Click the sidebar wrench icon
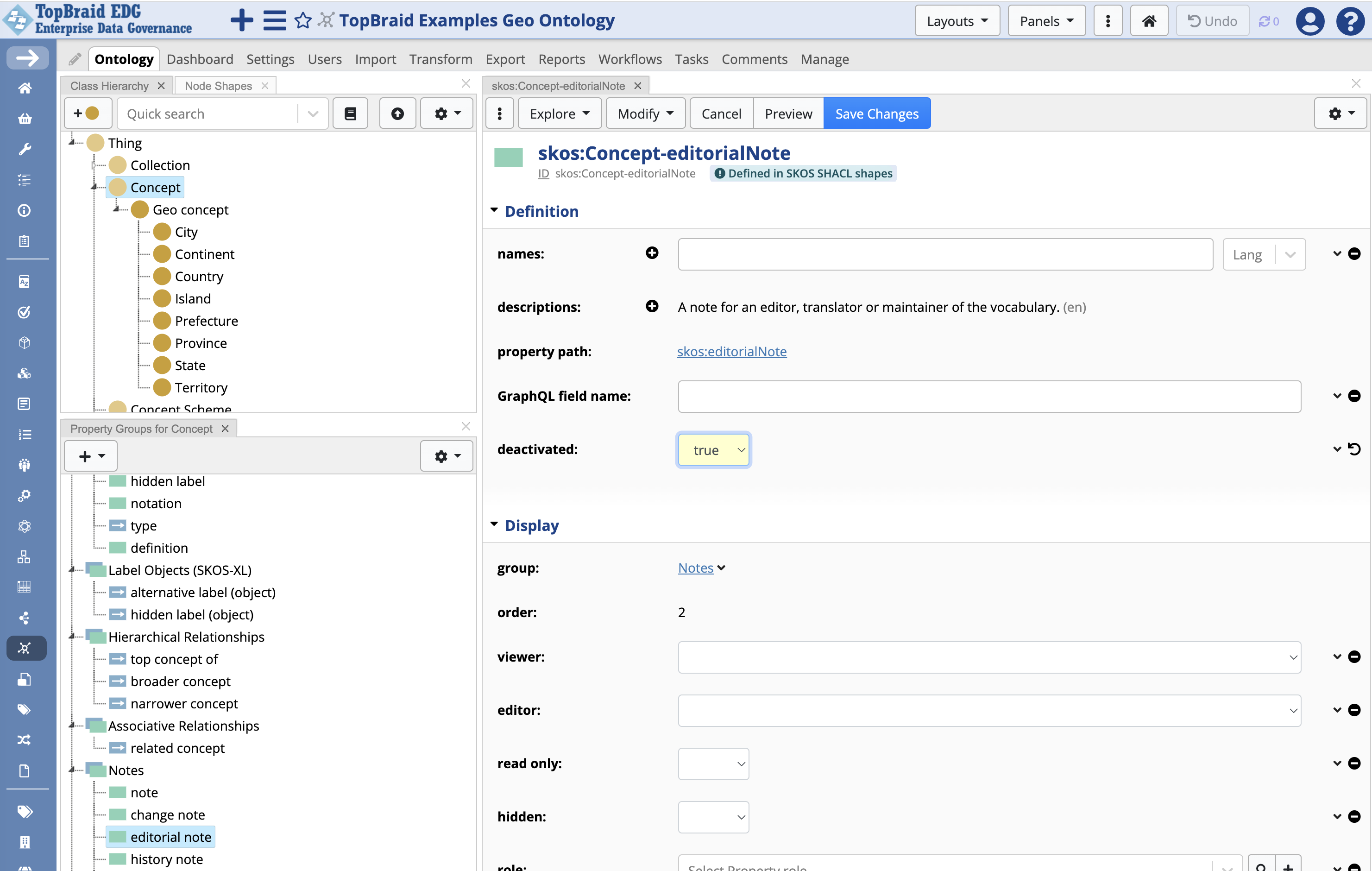This screenshot has width=1372, height=871. tap(25, 149)
